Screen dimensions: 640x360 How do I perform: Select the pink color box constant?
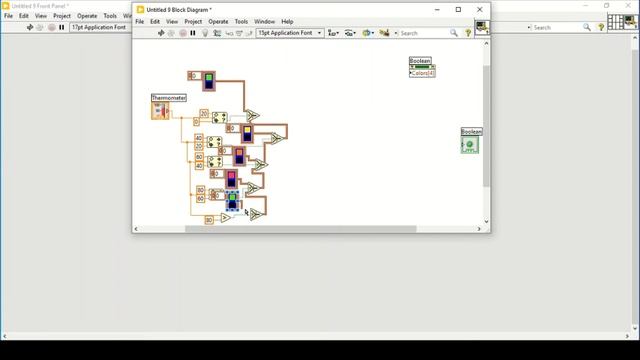point(231,179)
